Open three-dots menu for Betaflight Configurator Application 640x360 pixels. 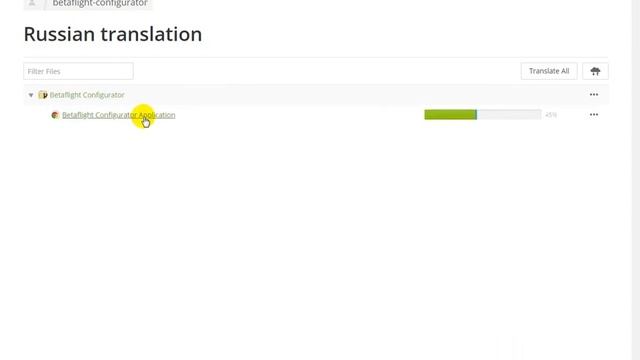click(x=594, y=115)
